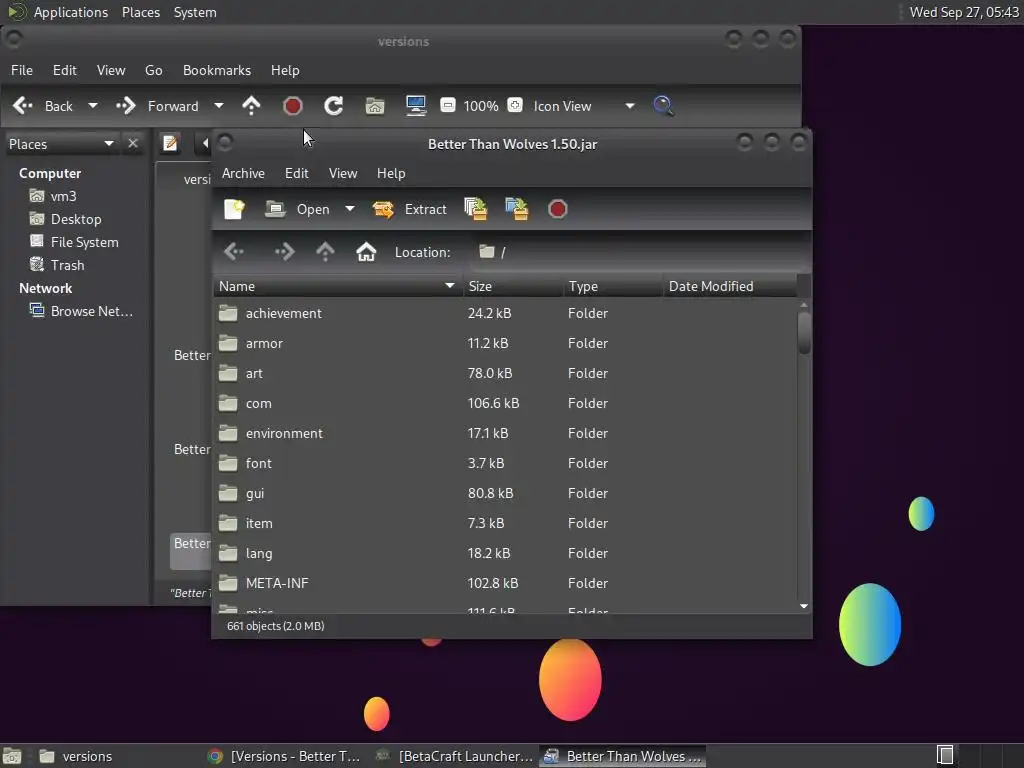1024x768 pixels.
Task: Open the archive manager Edit menu
Action: click(296, 173)
